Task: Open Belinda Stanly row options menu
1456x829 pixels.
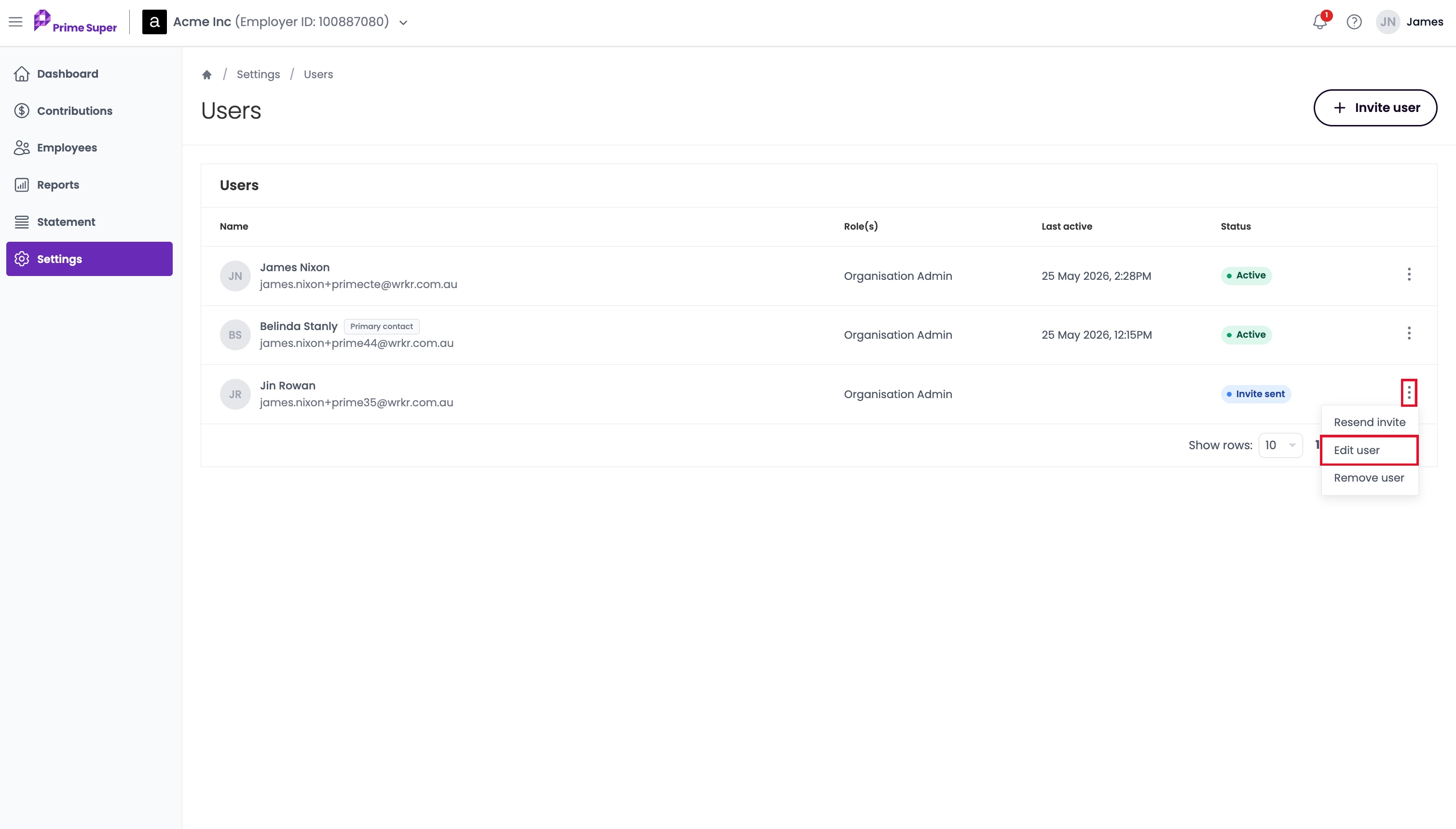Action: click(x=1409, y=333)
